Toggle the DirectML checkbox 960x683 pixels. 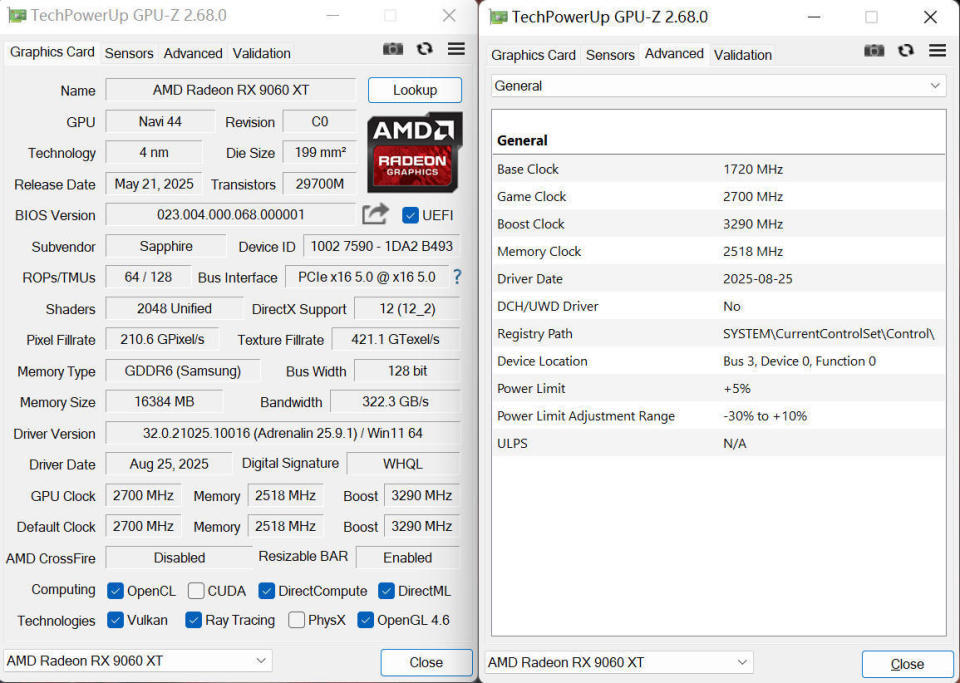click(x=386, y=591)
